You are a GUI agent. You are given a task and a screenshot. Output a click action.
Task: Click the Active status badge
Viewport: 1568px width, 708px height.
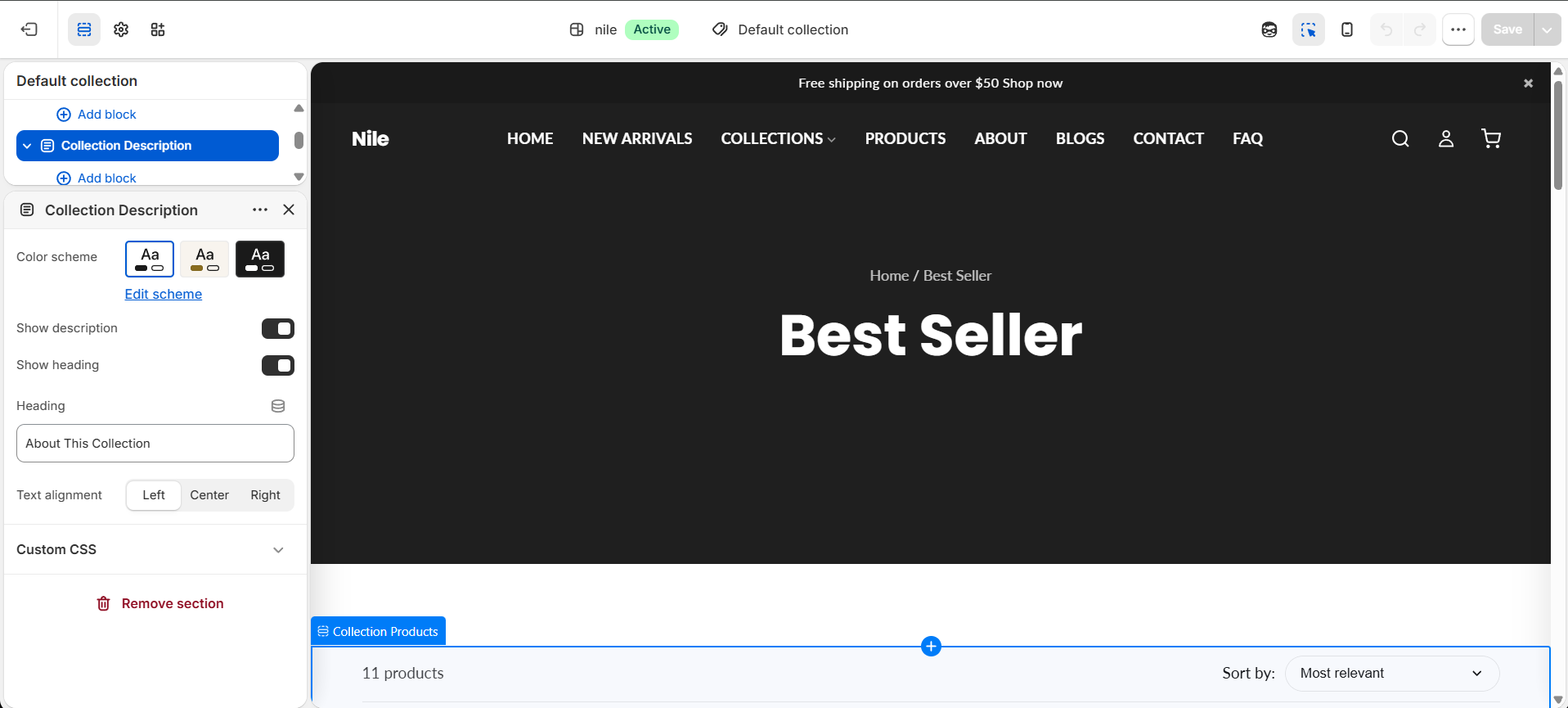tap(652, 29)
